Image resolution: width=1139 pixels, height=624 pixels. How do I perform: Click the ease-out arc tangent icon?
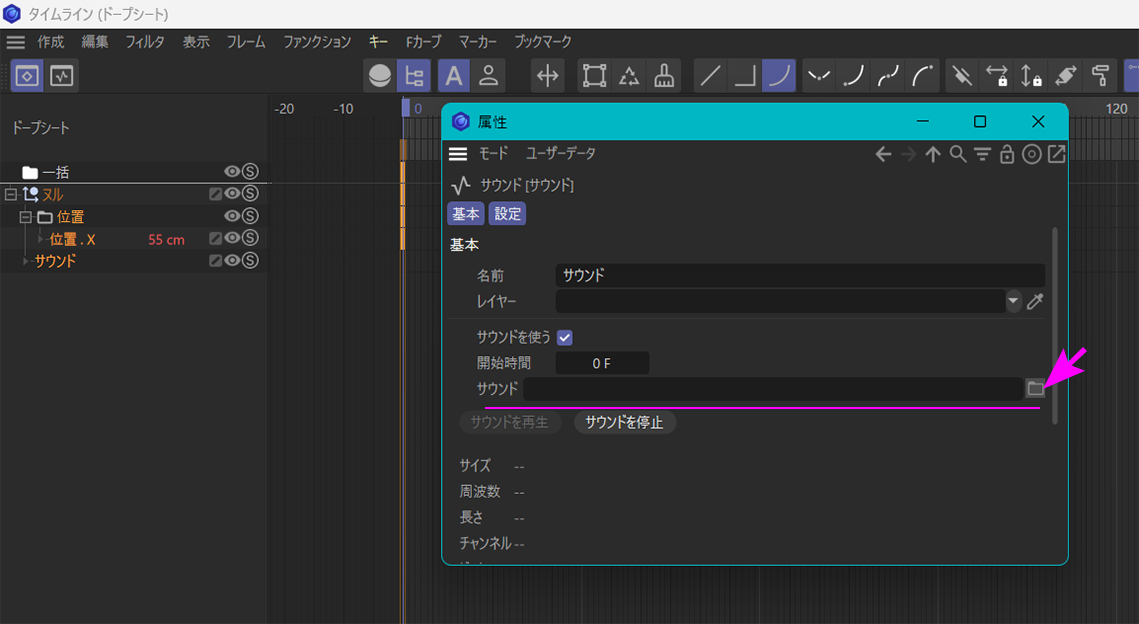[x=923, y=76]
